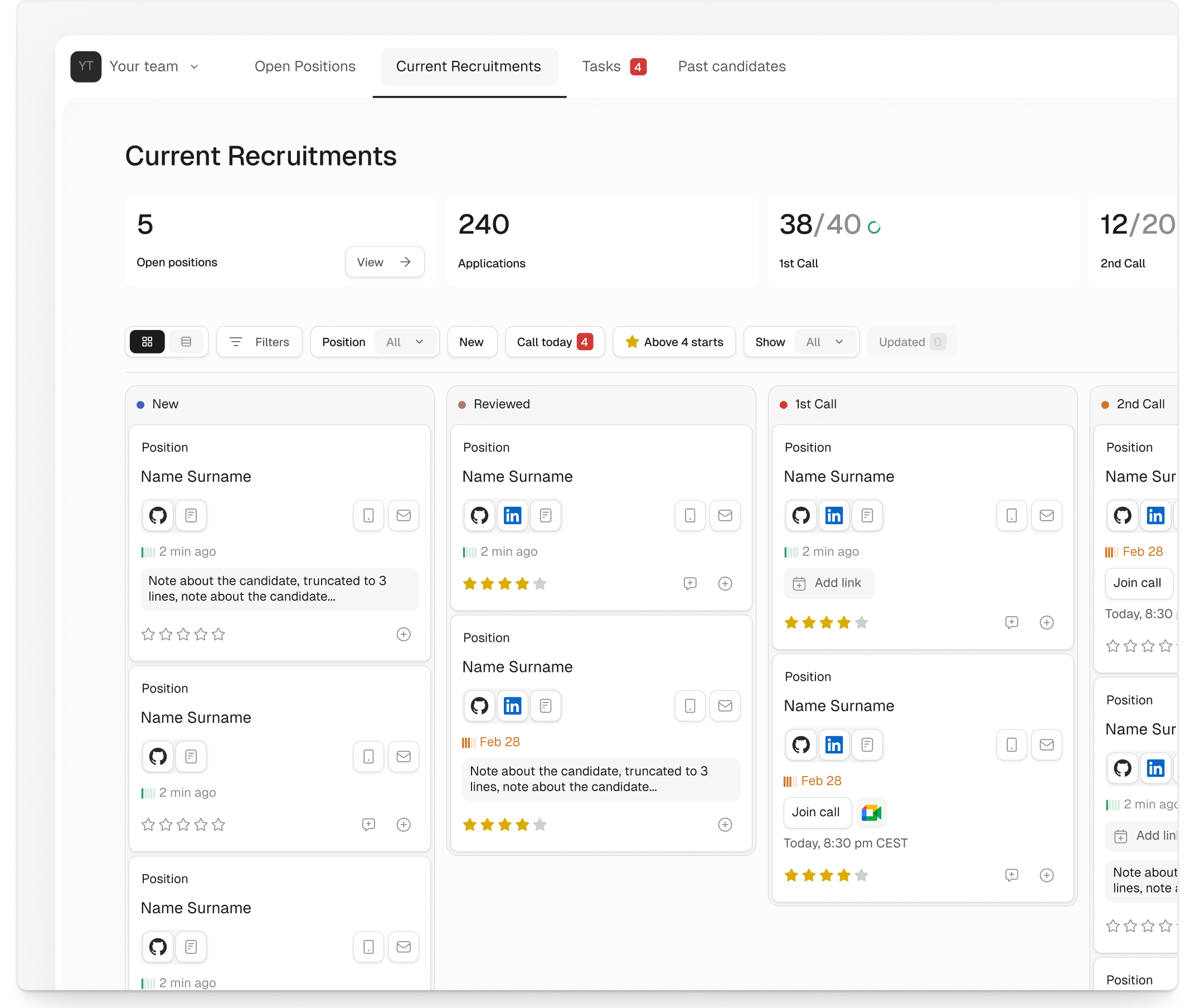Screen dimensions: 1195x1008
Task: Add comment on second New candidate card
Action: (368, 825)
